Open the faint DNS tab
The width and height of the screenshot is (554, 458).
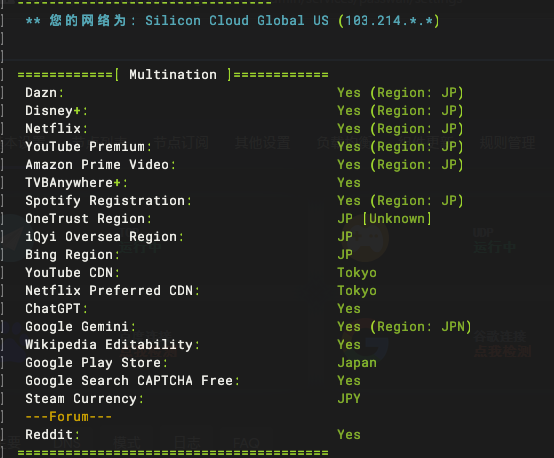pyautogui.click(x=67, y=443)
